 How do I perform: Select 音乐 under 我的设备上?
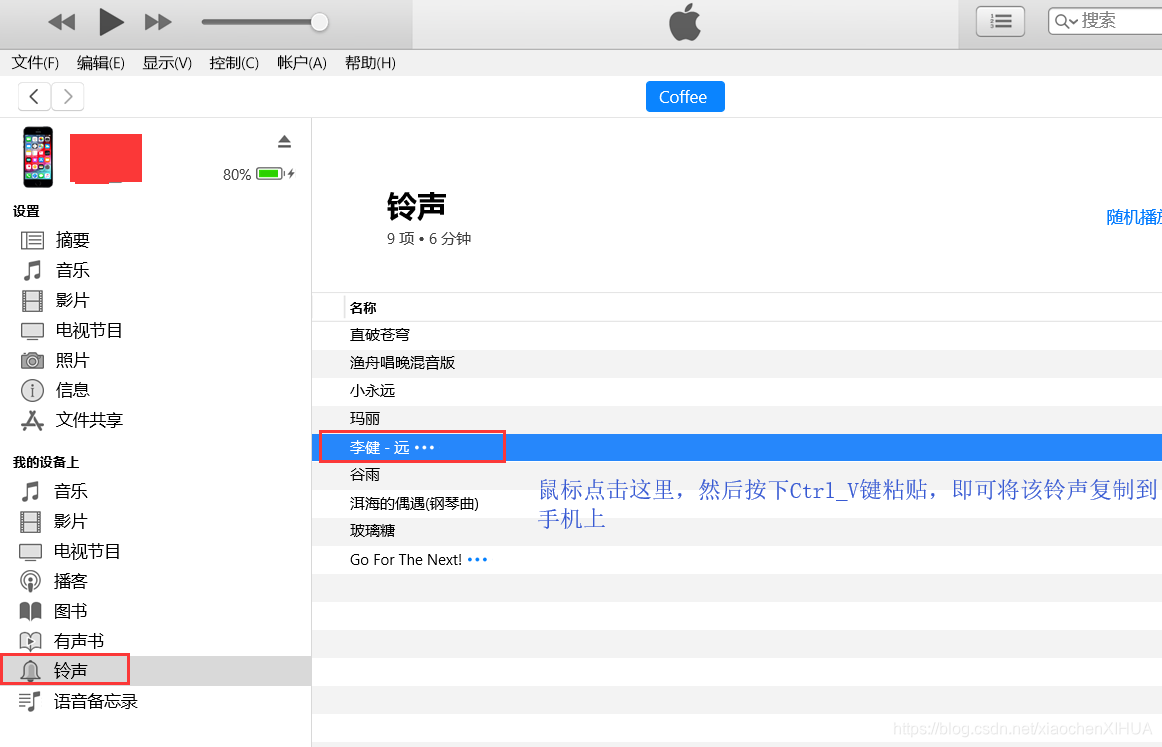(71, 491)
